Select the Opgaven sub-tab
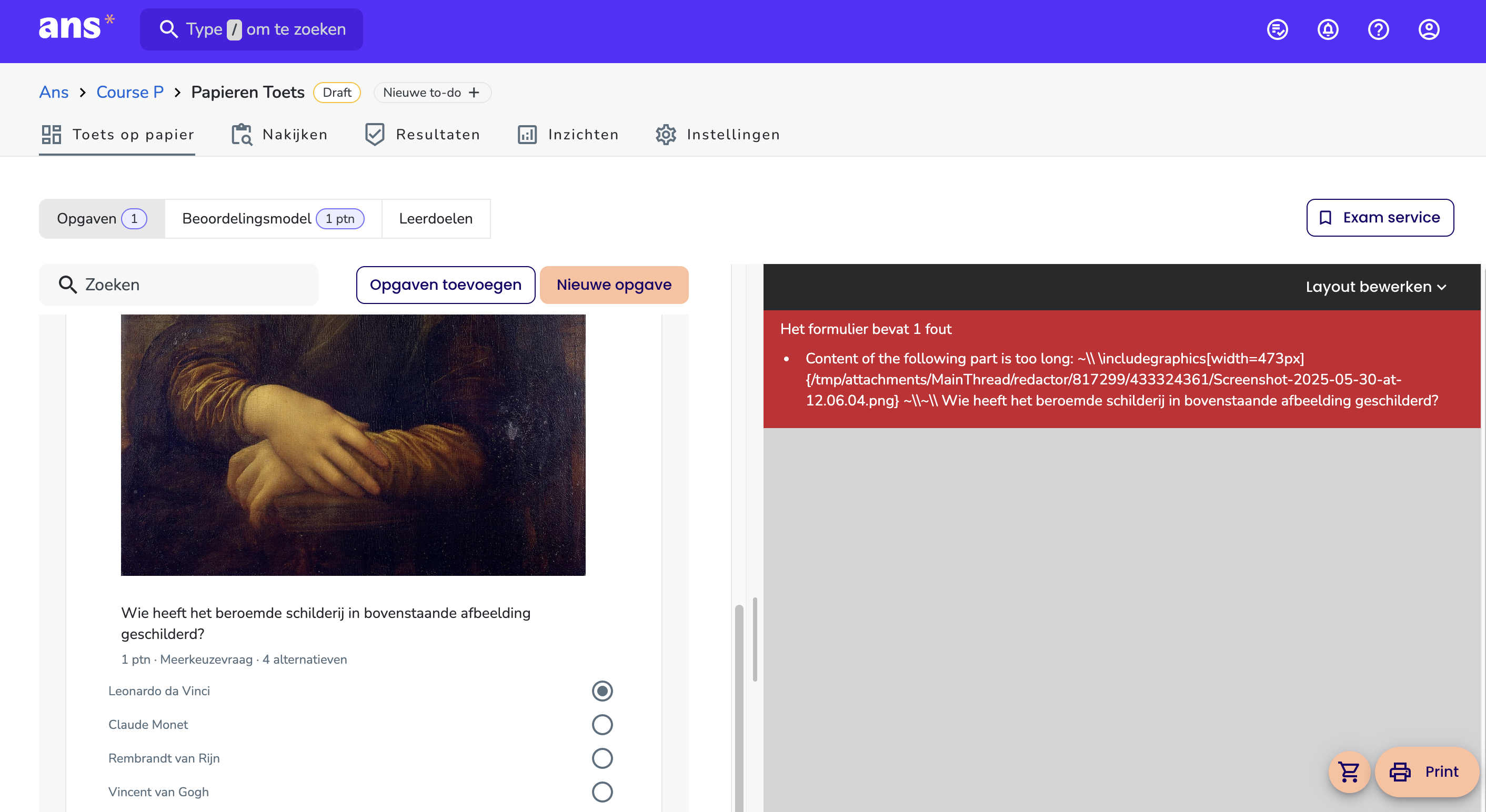1486x812 pixels. click(102, 219)
